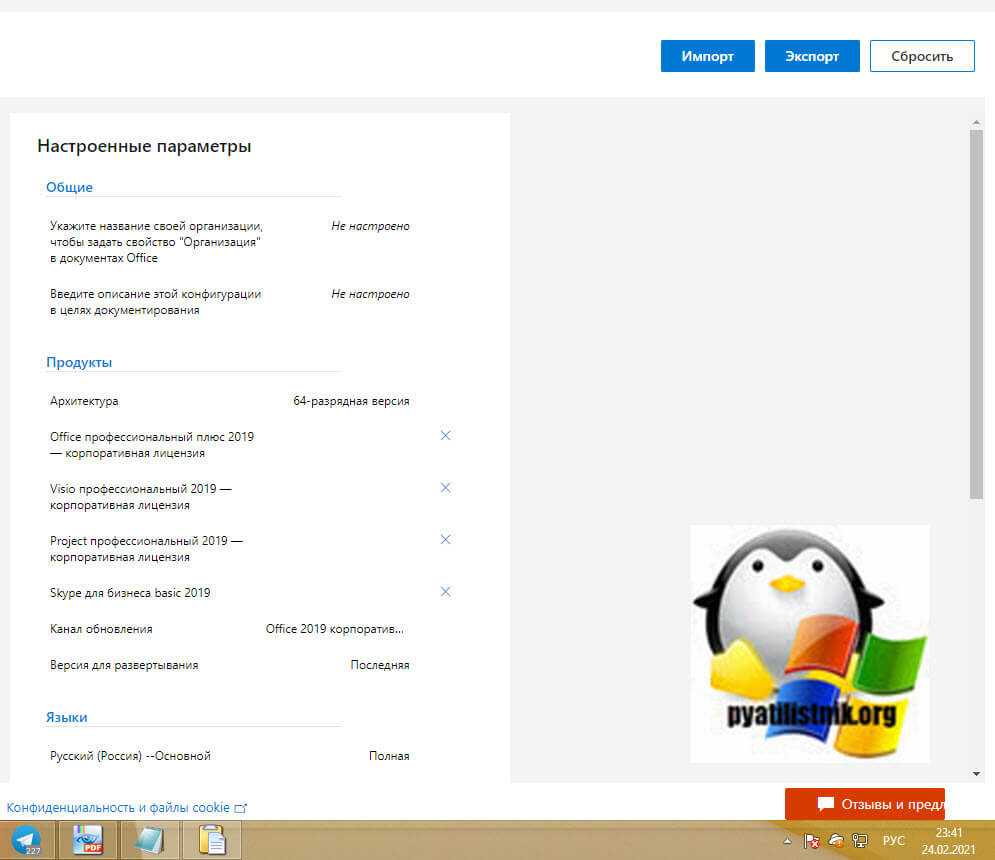Open Telegram from the taskbar
This screenshot has width=995, height=860.
tap(26, 840)
